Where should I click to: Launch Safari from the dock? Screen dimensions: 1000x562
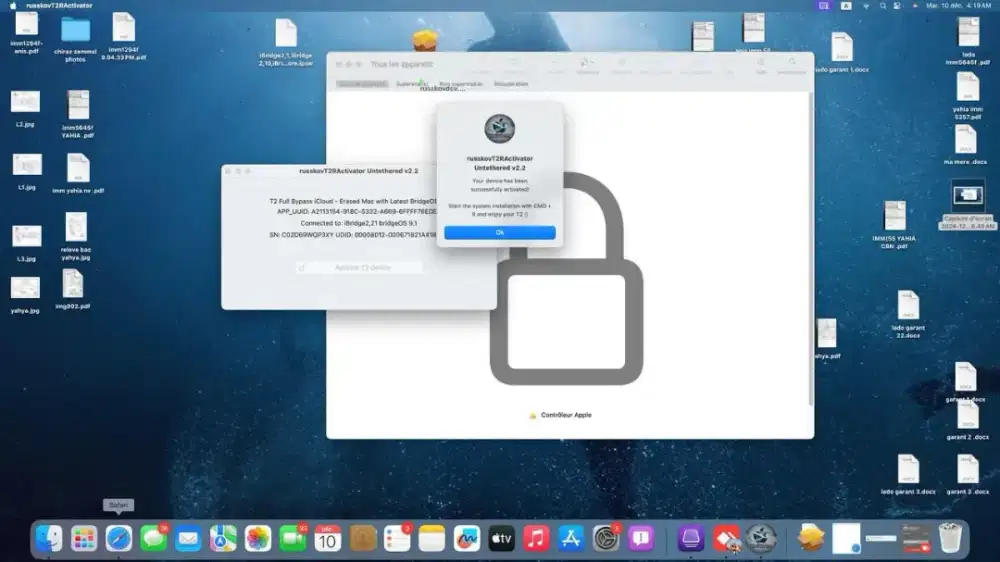click(119, 538)
